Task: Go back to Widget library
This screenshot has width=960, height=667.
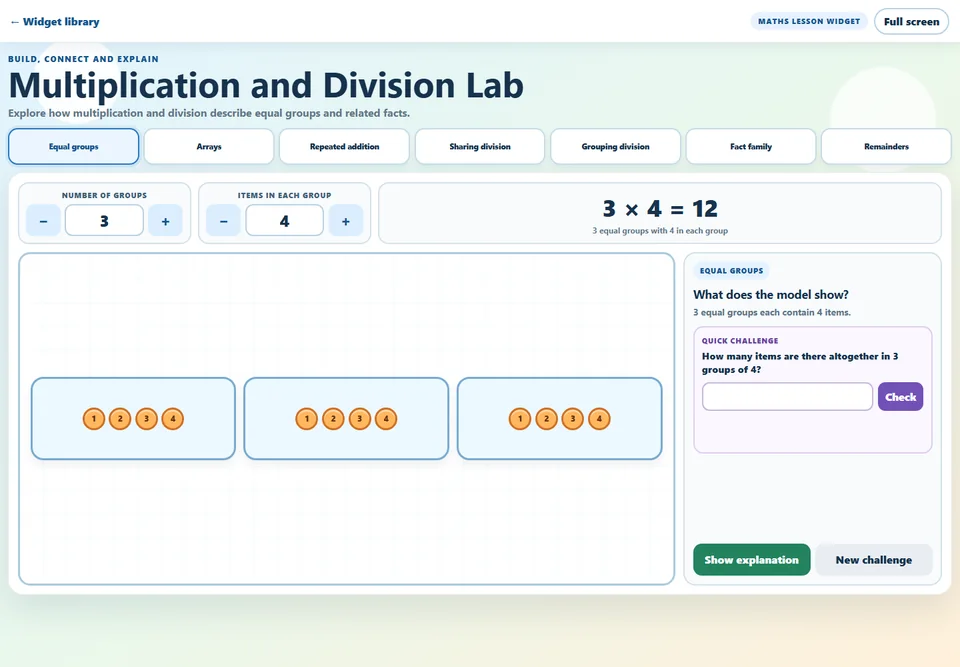Action: coord(54,21)
